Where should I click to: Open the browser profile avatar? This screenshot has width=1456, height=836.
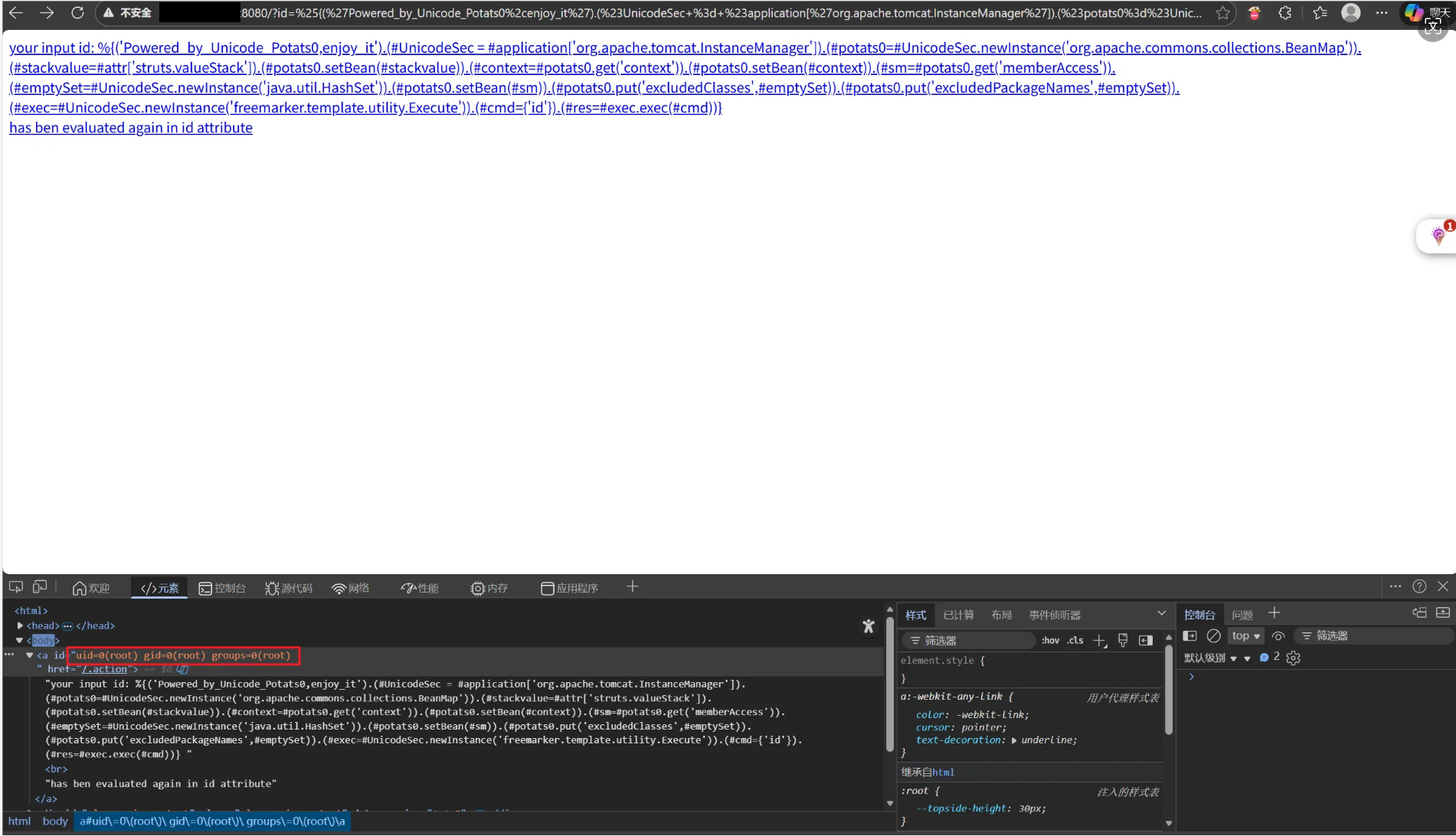click(x=1351, y=12)
